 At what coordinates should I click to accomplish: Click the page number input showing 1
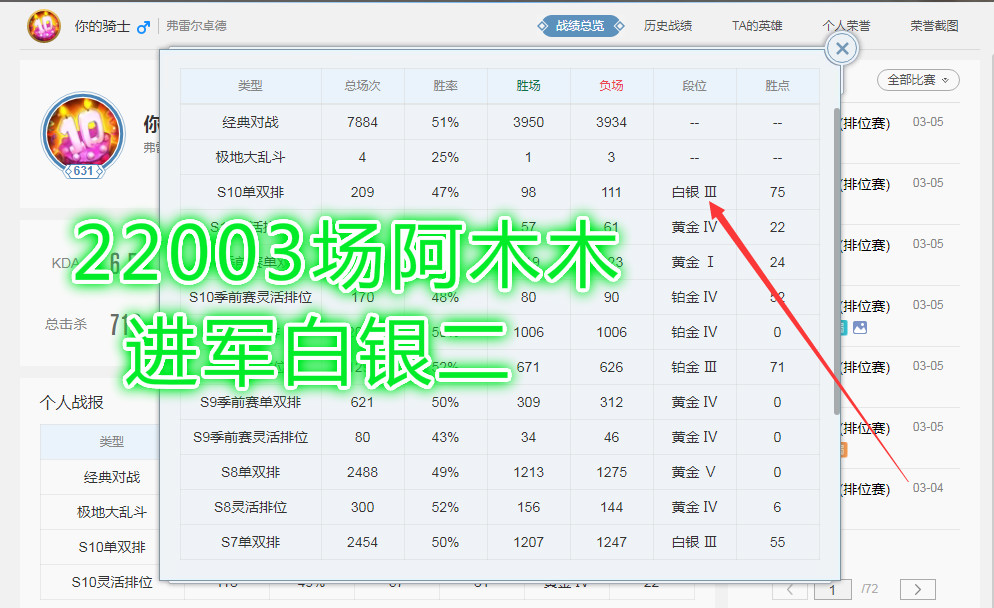pos(830,589)
